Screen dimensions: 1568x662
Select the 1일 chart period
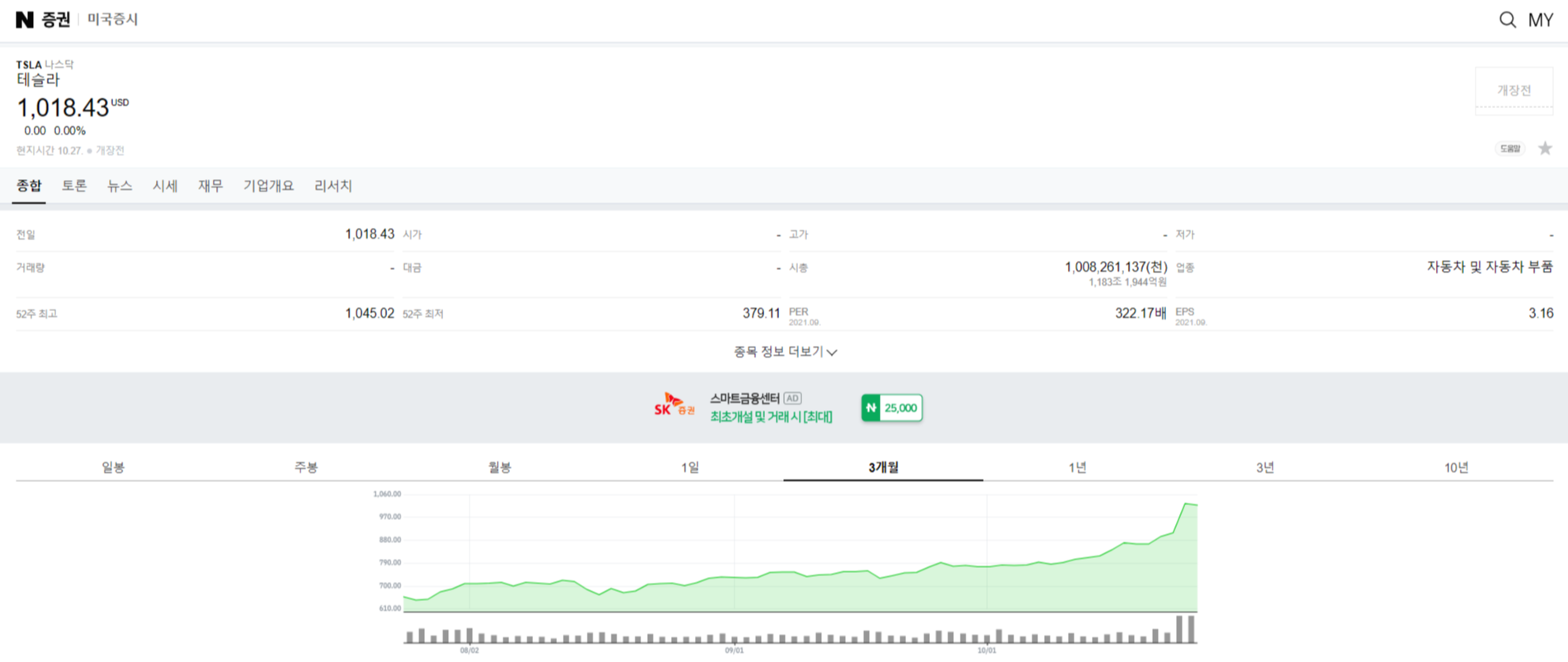(x=690, y=467)
